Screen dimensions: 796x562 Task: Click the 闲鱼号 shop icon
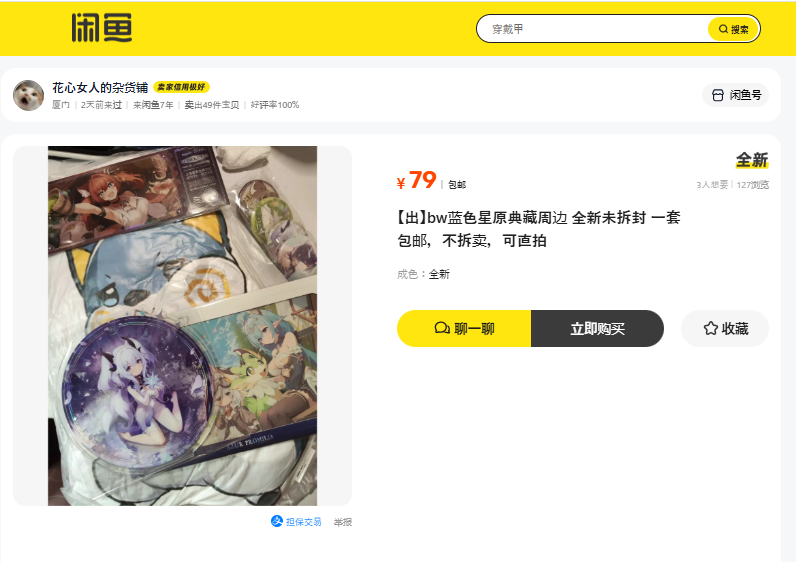coord(717,95)
